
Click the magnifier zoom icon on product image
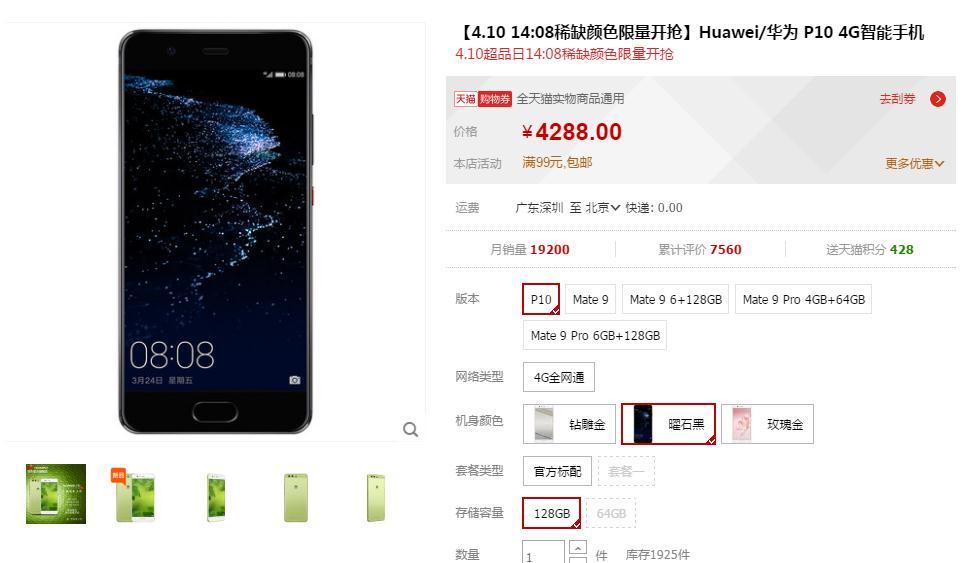click(410, 429)
